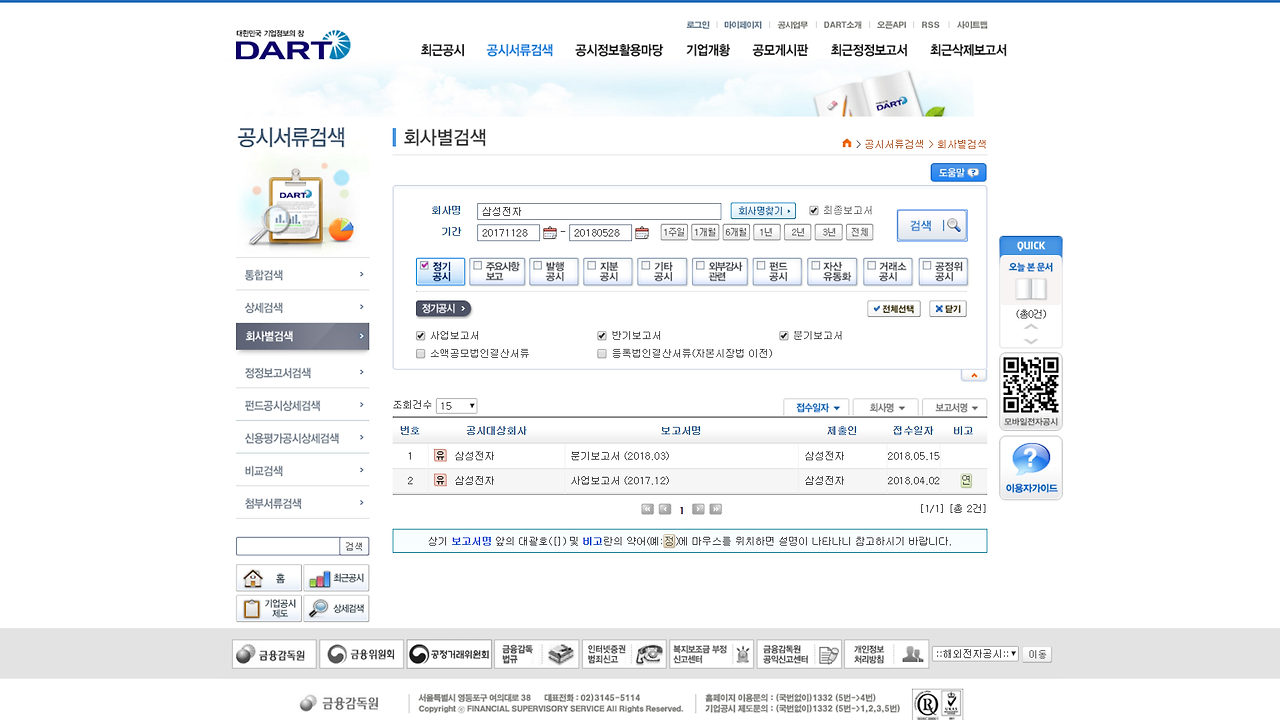The height and width of the screenshot is (720, 1280).
Task: Sort results by 보고서명
Action: click(x=954, y=408)
